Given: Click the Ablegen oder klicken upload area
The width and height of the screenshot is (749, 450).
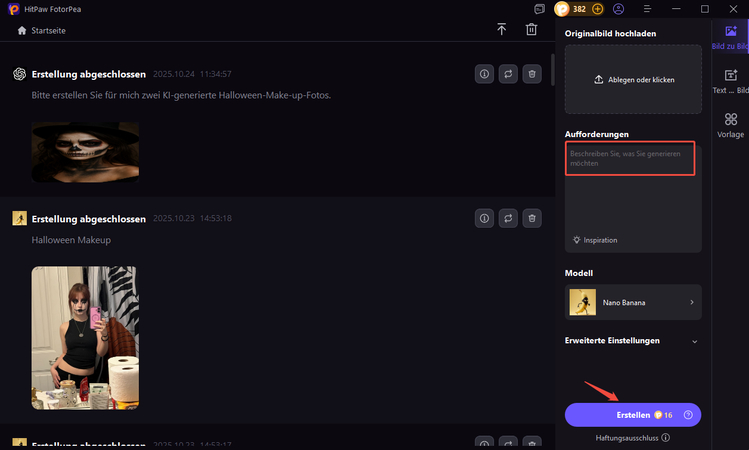Looking at the screenshot, I should (x=633, y=79).
